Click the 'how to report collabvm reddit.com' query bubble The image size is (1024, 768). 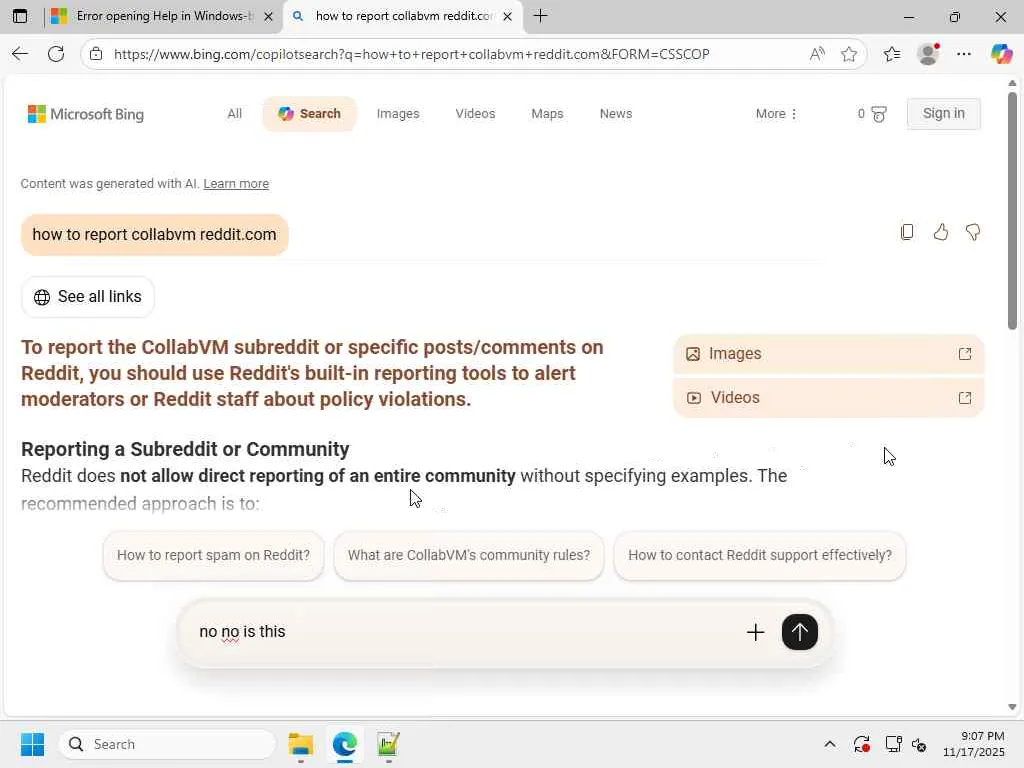click(155, 234)
